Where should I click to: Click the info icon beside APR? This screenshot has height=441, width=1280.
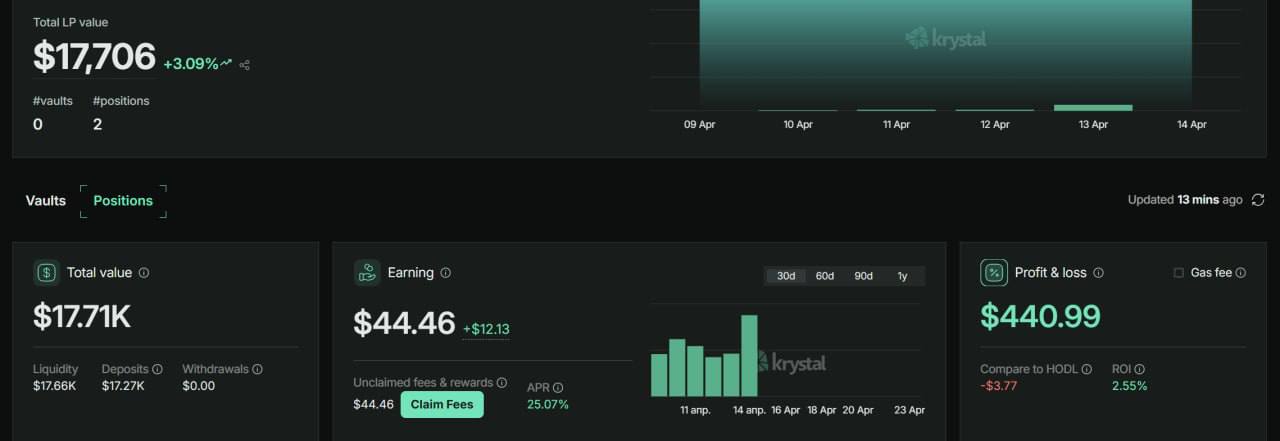click(x=558, y=388)
